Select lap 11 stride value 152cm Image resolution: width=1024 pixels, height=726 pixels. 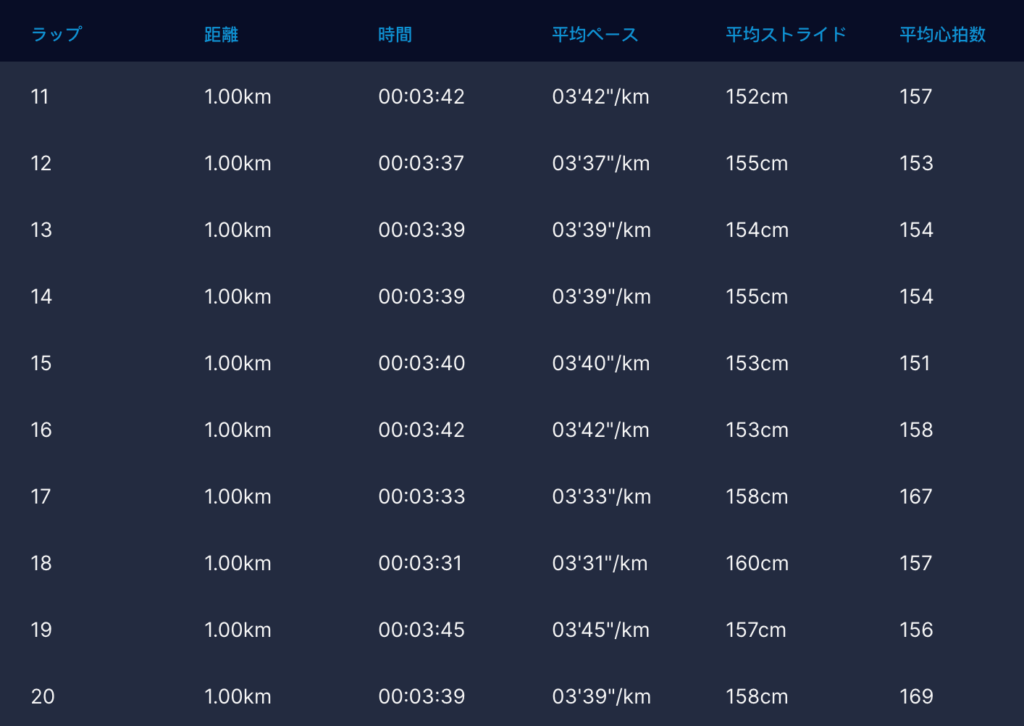757,97
